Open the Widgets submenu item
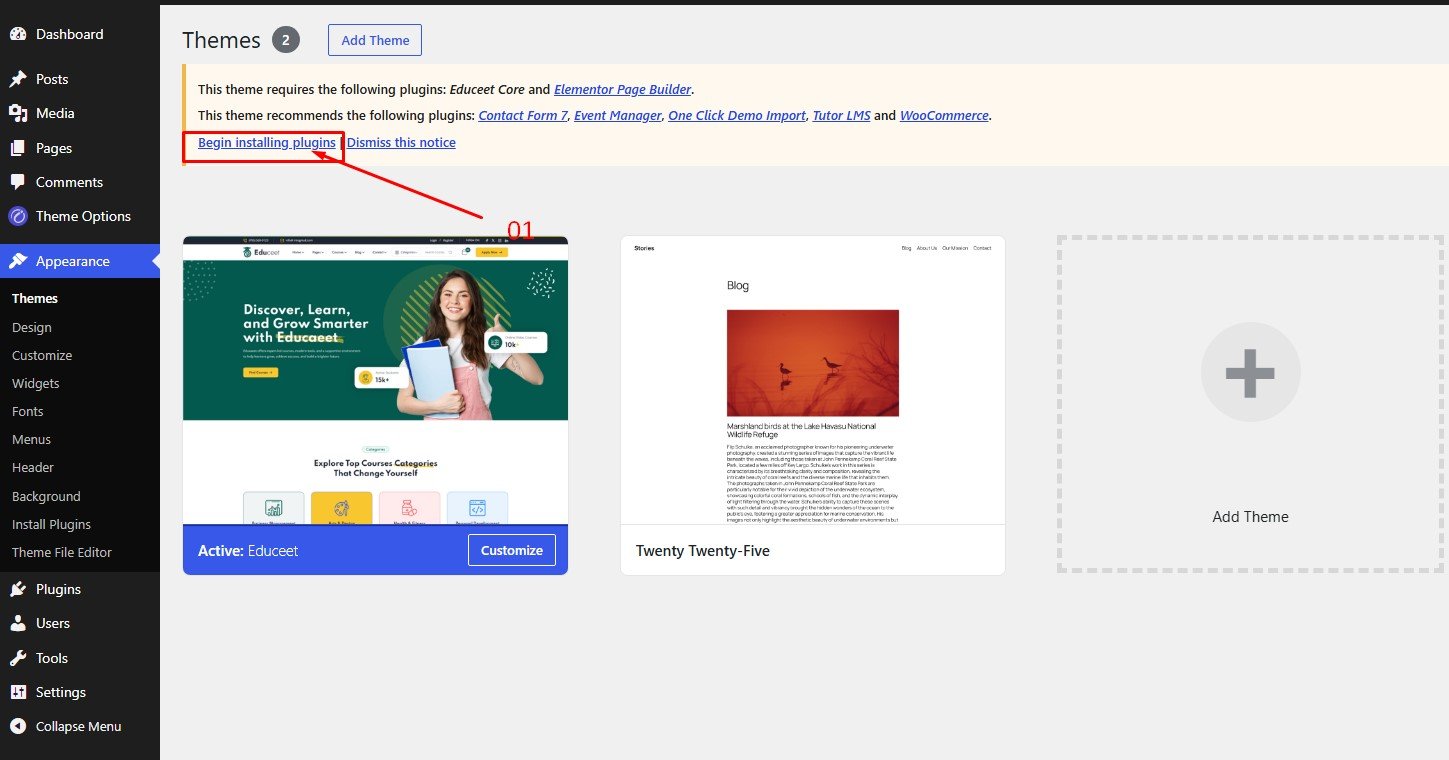Image resolution: width=1449 pixels, height=760 pixels. (36, 383)
